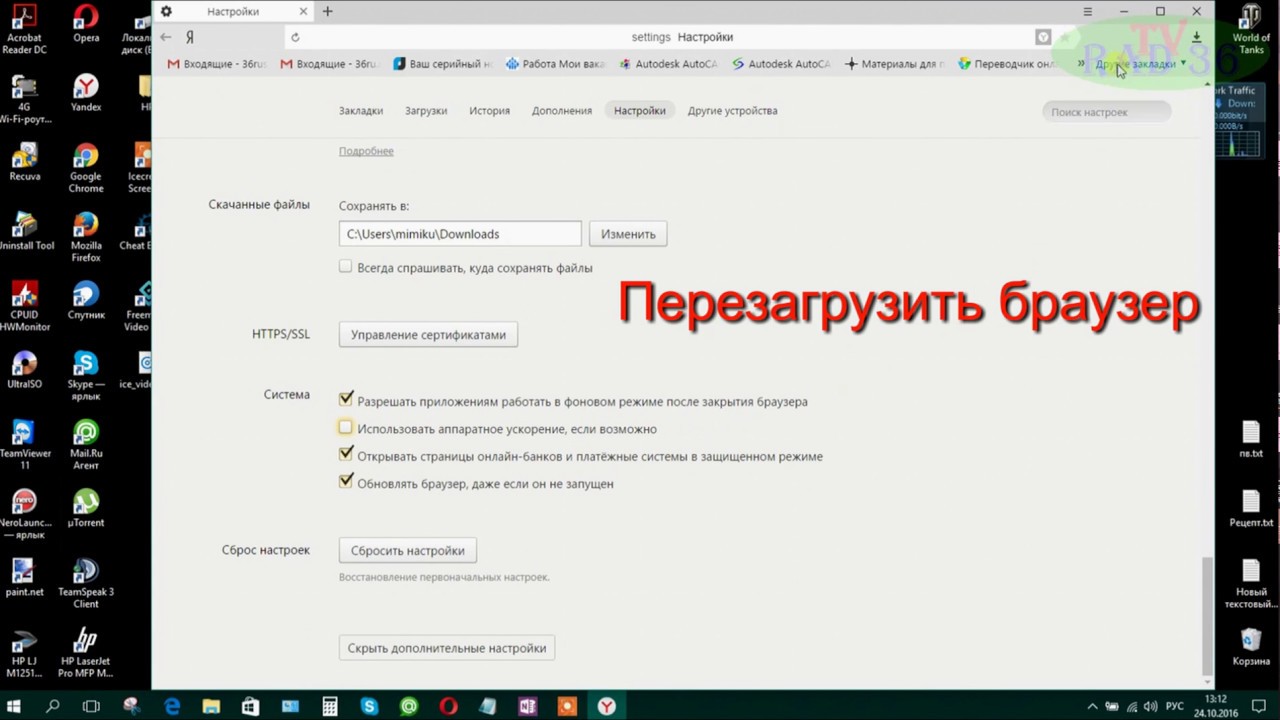Click the Изменить download folder button
The width and height of the screenshot is (1280, 720).
[628, 234]
